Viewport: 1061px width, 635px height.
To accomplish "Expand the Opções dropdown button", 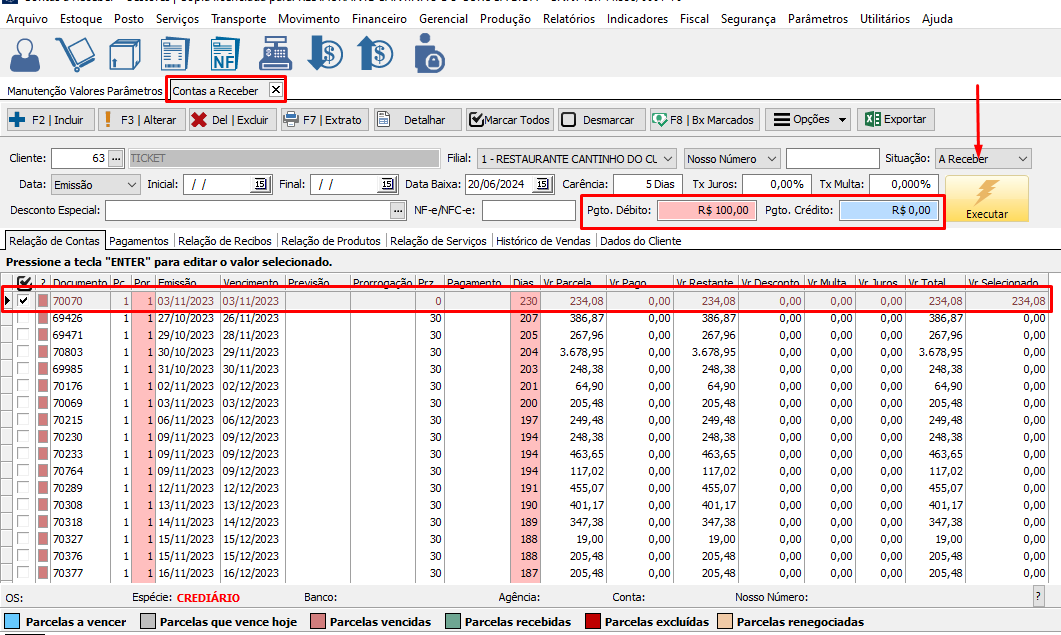I will (808, 120).
